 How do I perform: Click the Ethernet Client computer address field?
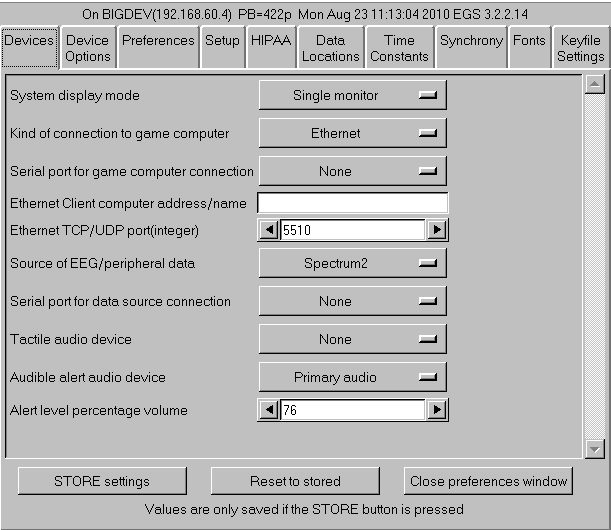click(352, 203)
